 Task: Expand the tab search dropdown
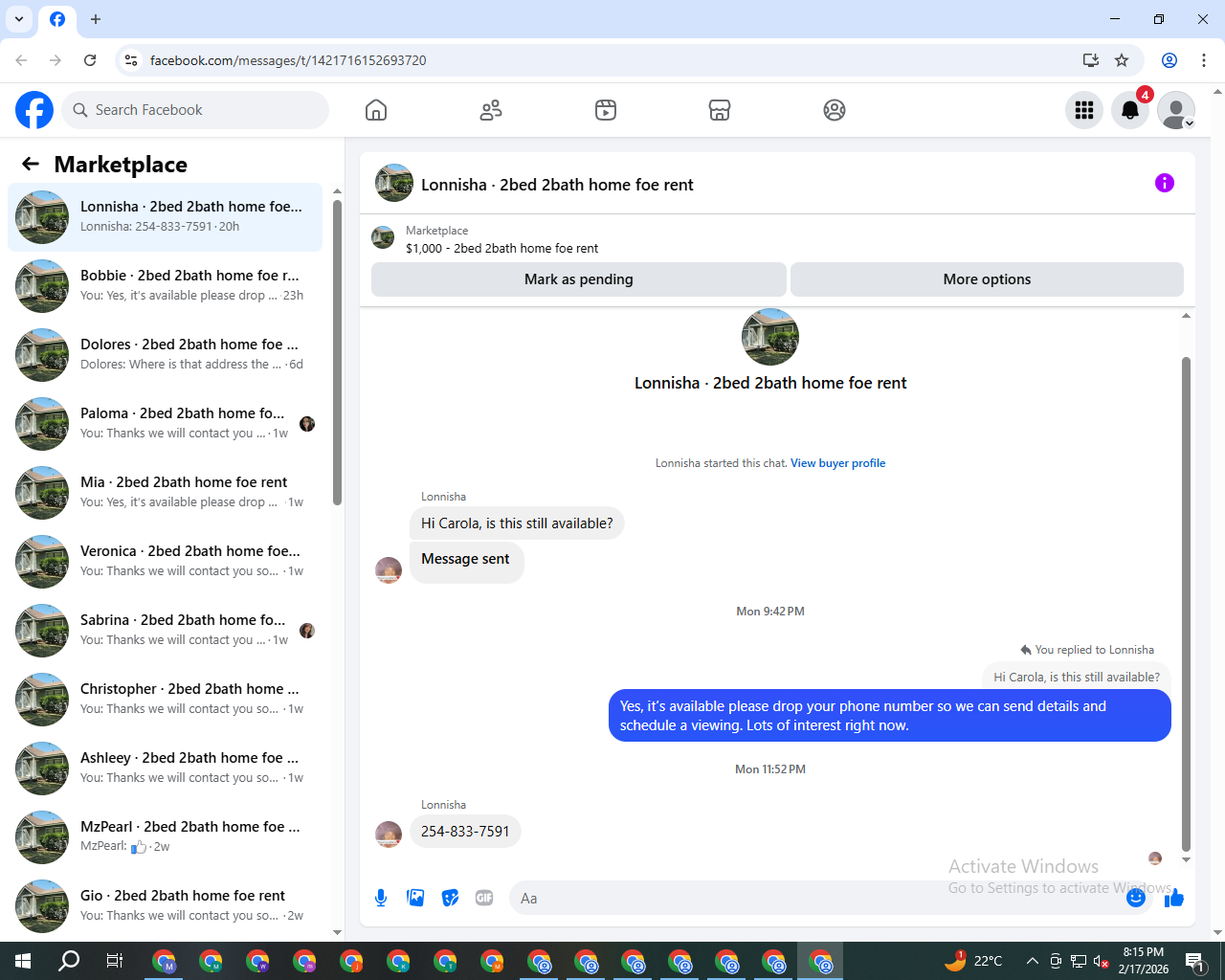[19, 19]
